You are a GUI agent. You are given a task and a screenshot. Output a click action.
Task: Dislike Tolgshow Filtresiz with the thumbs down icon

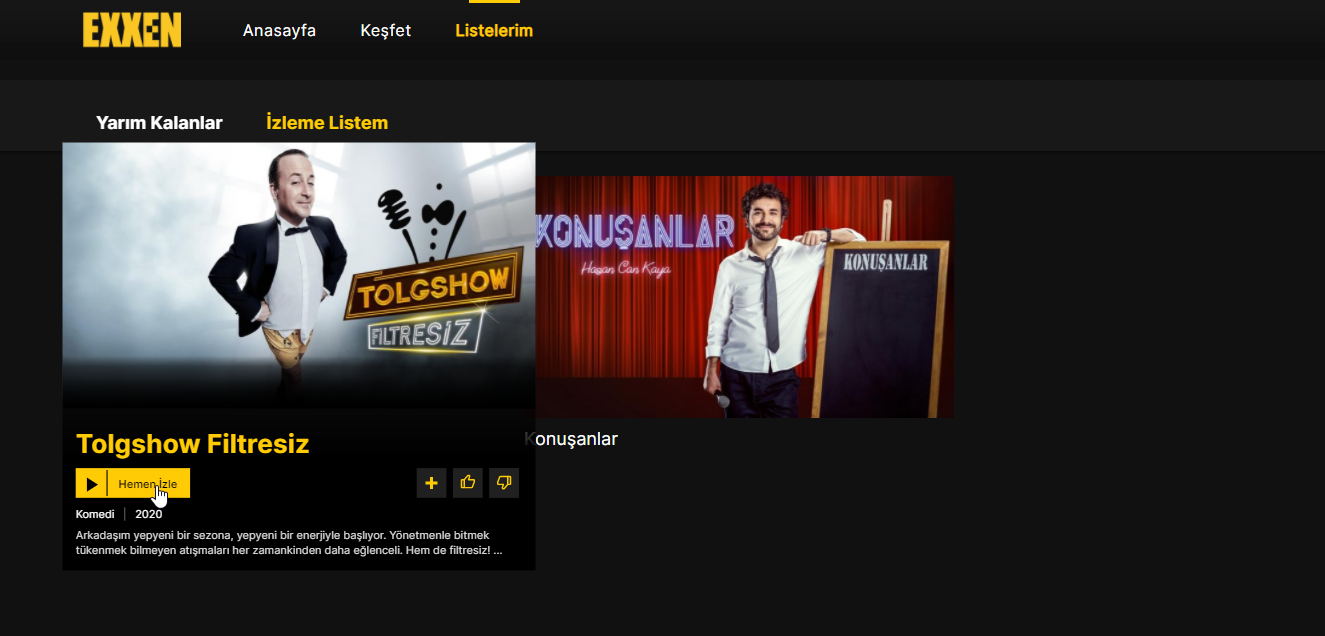504,483
